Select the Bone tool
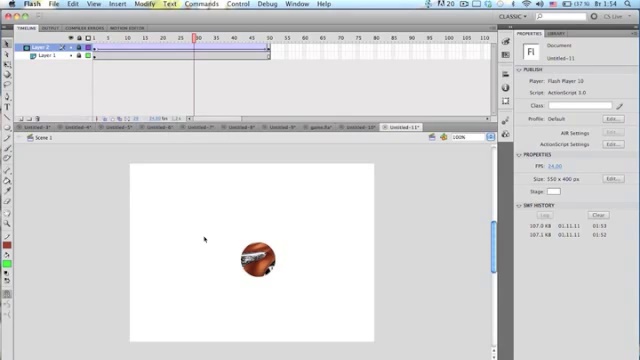This screenshot has height=360, width=640. tap(7, 170)
